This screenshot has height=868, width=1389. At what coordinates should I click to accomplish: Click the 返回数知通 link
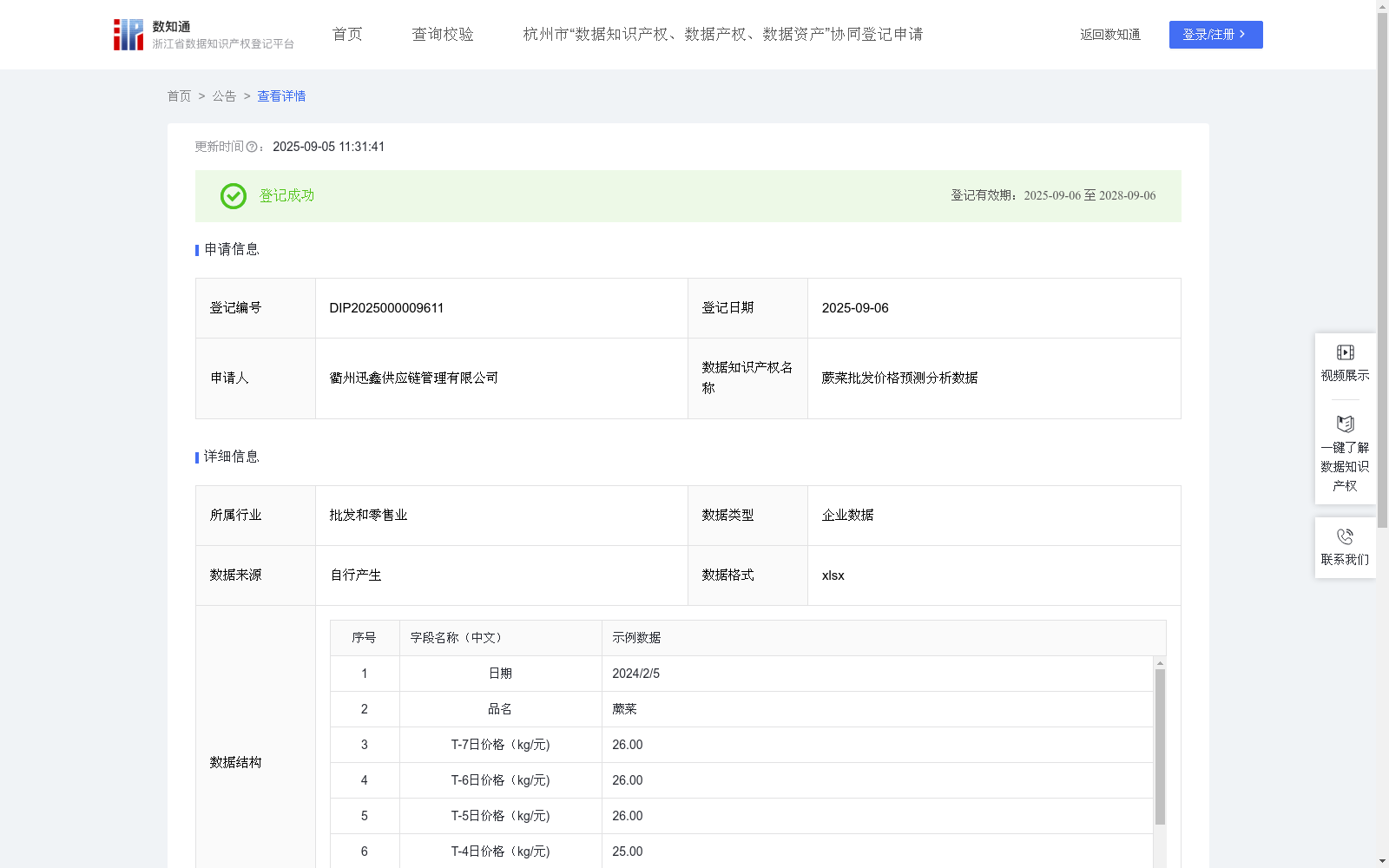(x=1109, y=34)
